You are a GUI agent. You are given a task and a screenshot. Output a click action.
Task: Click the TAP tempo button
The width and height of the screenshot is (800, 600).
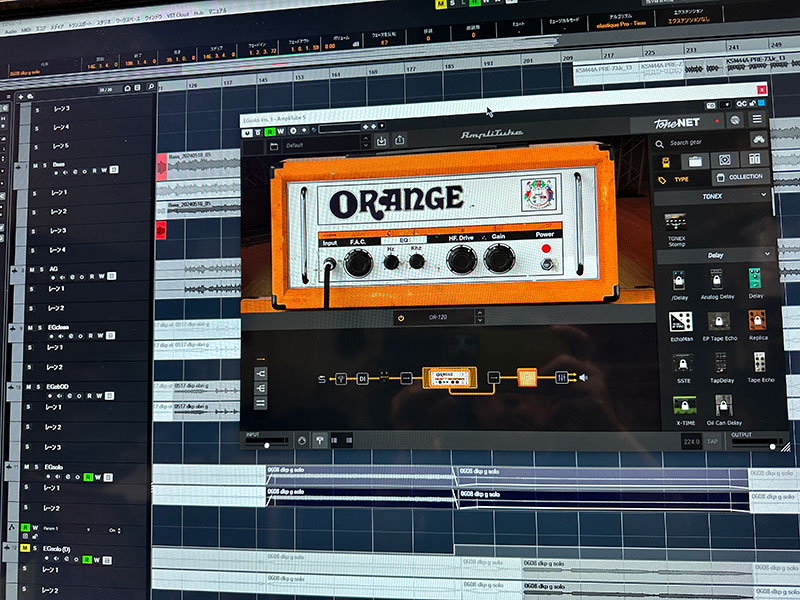click(x=713, y=441)
